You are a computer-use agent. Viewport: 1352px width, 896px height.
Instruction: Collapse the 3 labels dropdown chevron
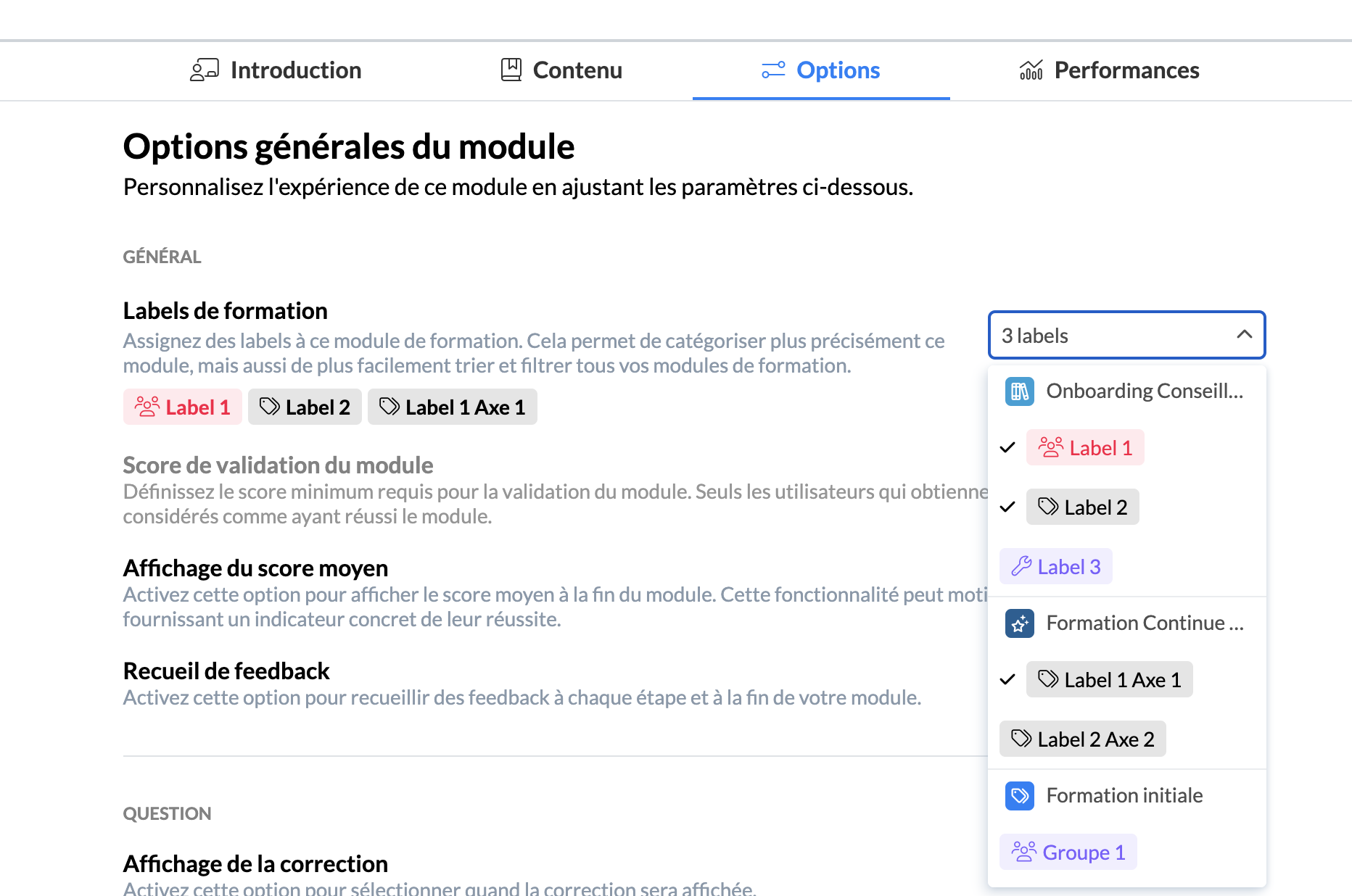point(1244,335)
